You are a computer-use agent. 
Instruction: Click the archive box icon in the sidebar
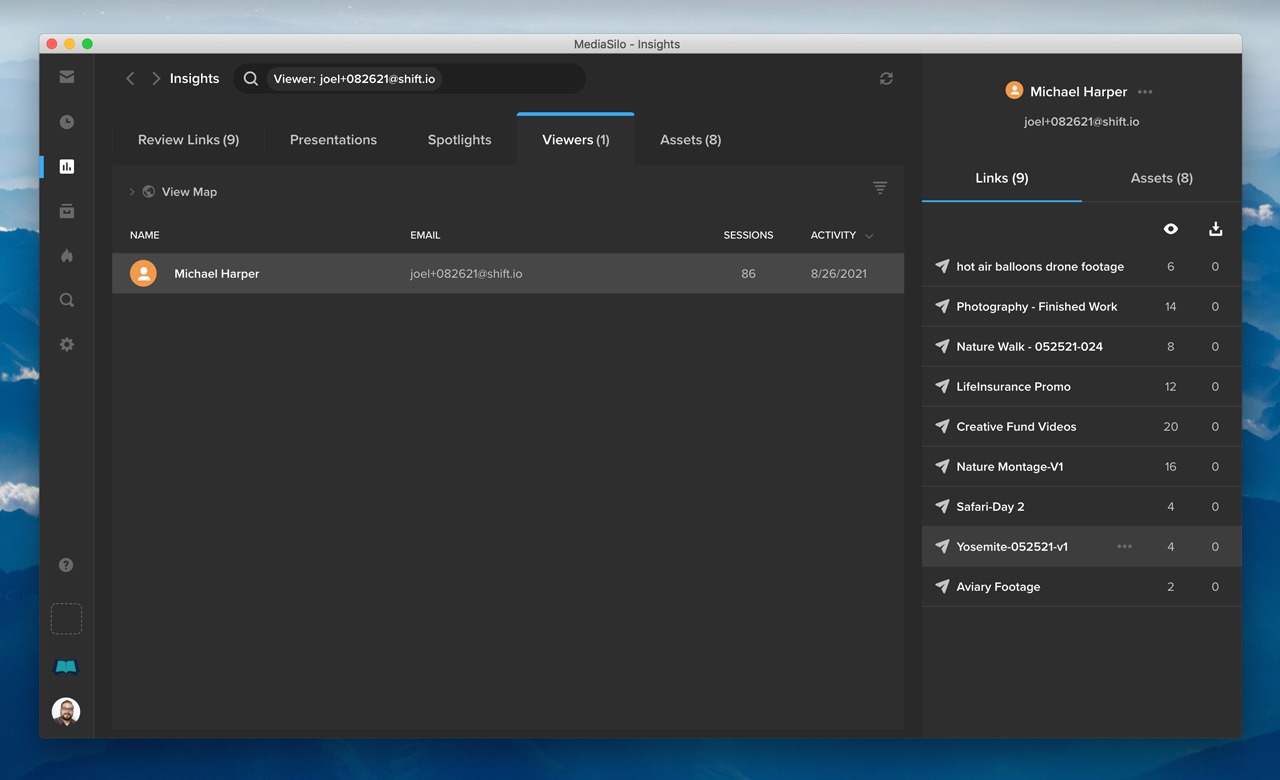(66, 211)
